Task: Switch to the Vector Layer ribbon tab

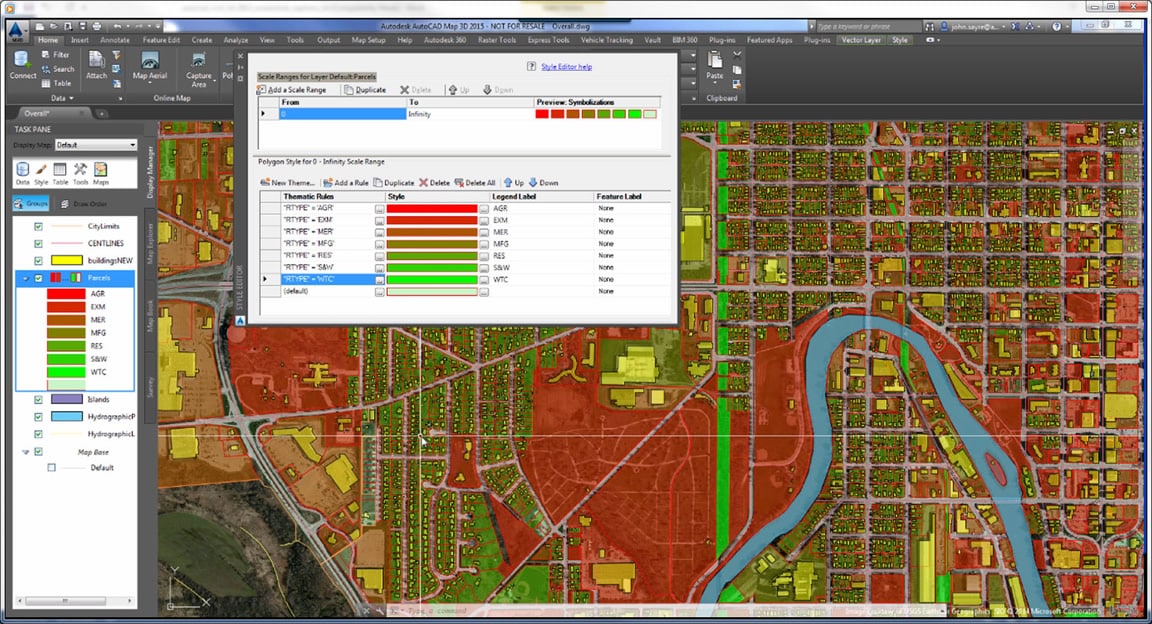Action: click(x=861, y=40)
